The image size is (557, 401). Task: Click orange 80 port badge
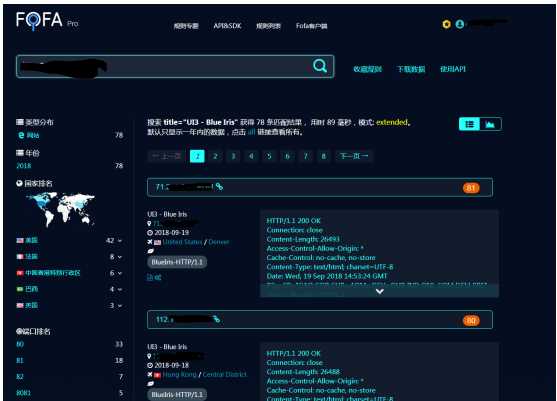pyautogui.click(x=471, y=320)
